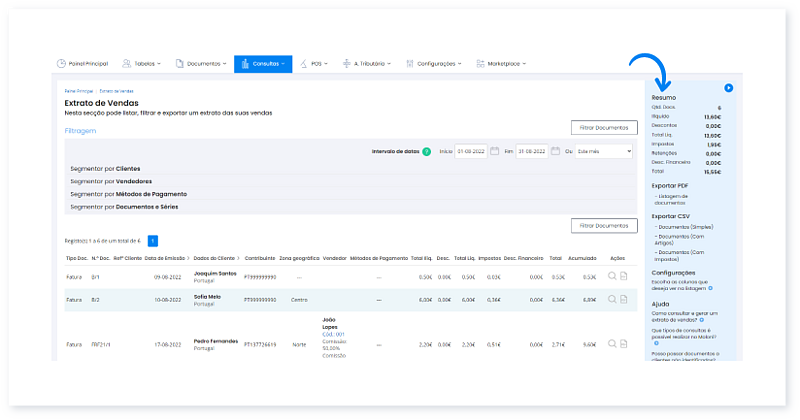Select page 1 in the pagination
800x420 pixels.
[x=153, y=241]
